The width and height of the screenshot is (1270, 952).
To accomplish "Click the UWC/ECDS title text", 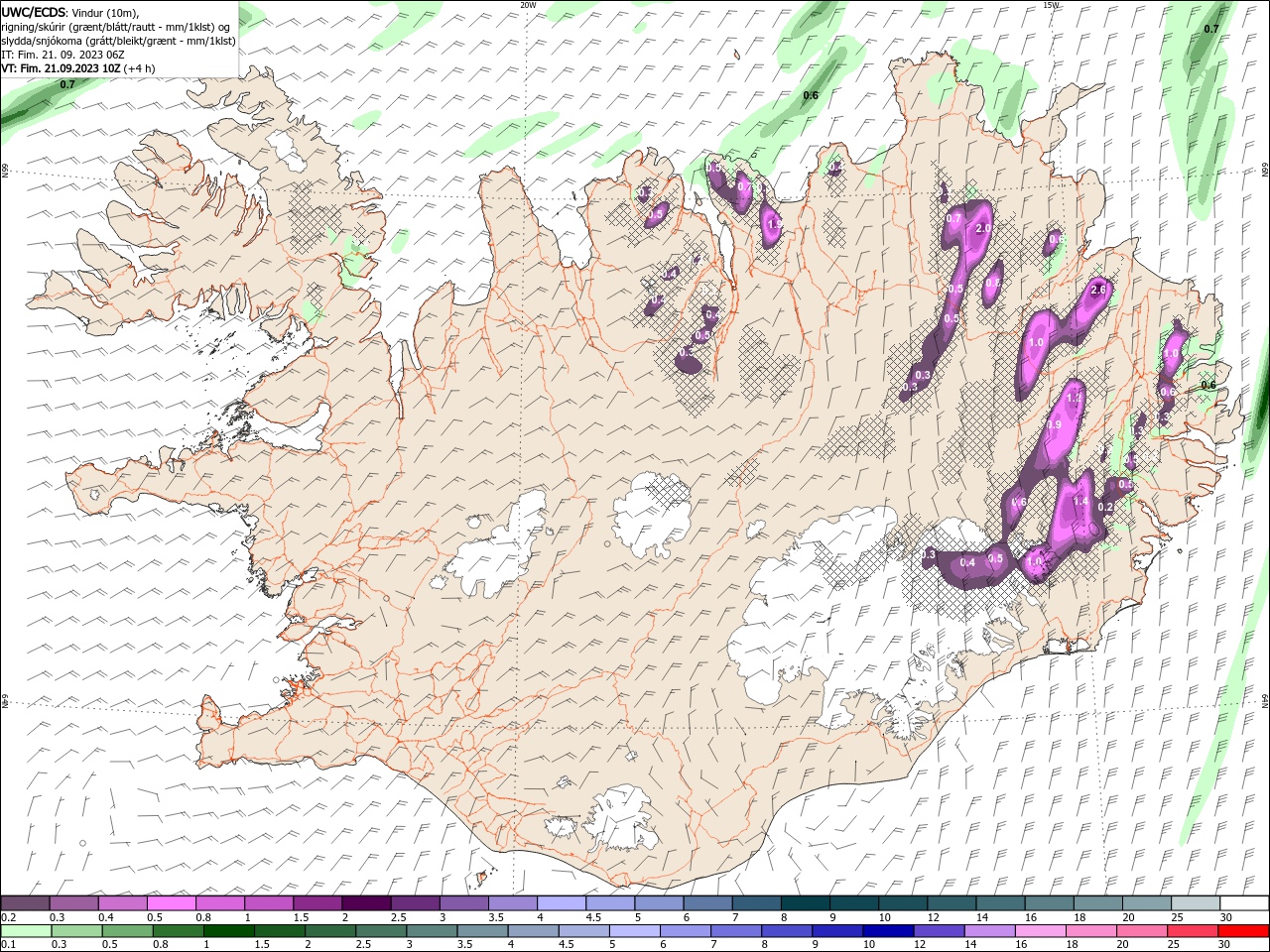I will tap(35, 12).
